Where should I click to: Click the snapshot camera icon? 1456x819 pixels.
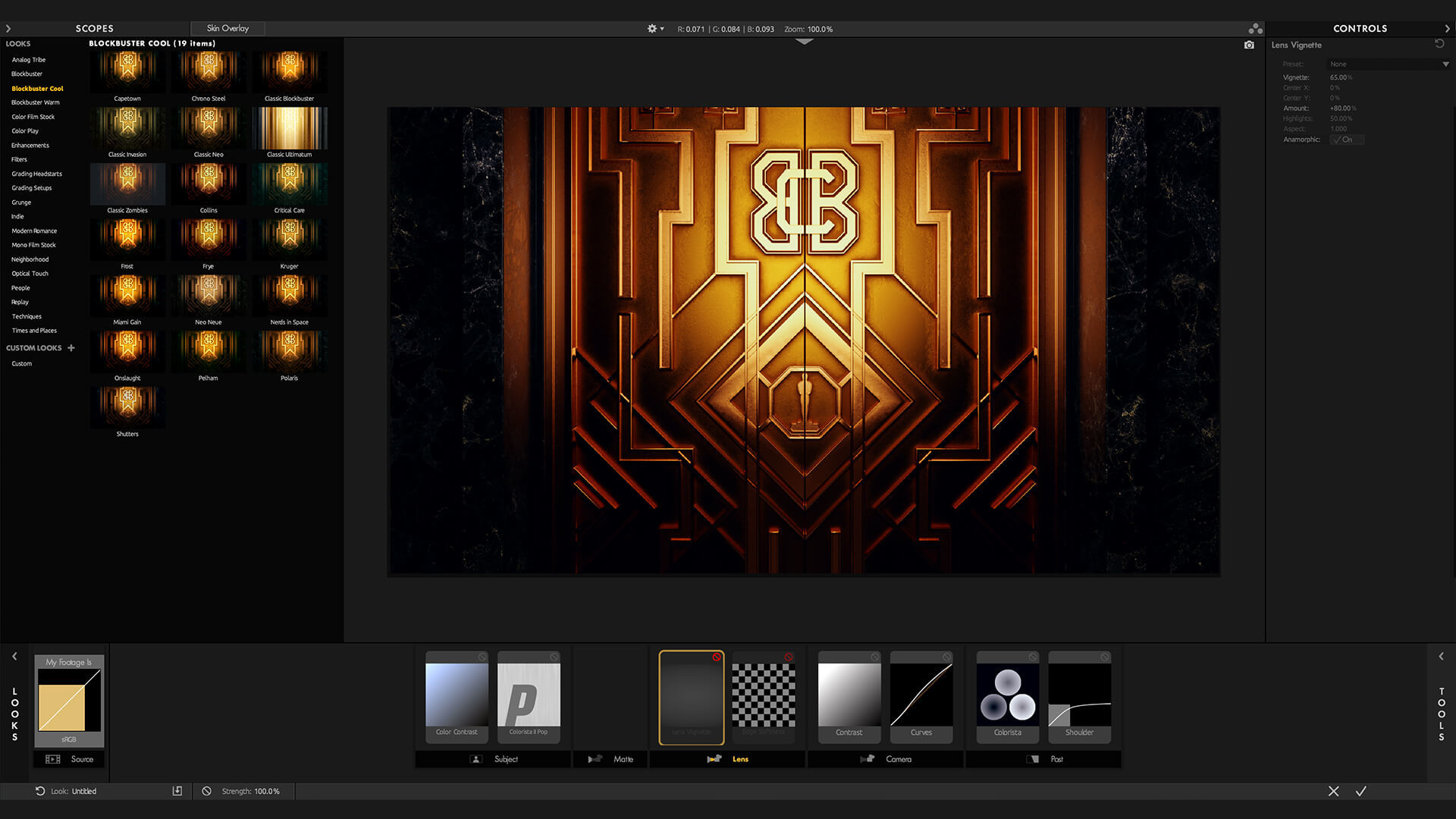tap(1249, 45)
